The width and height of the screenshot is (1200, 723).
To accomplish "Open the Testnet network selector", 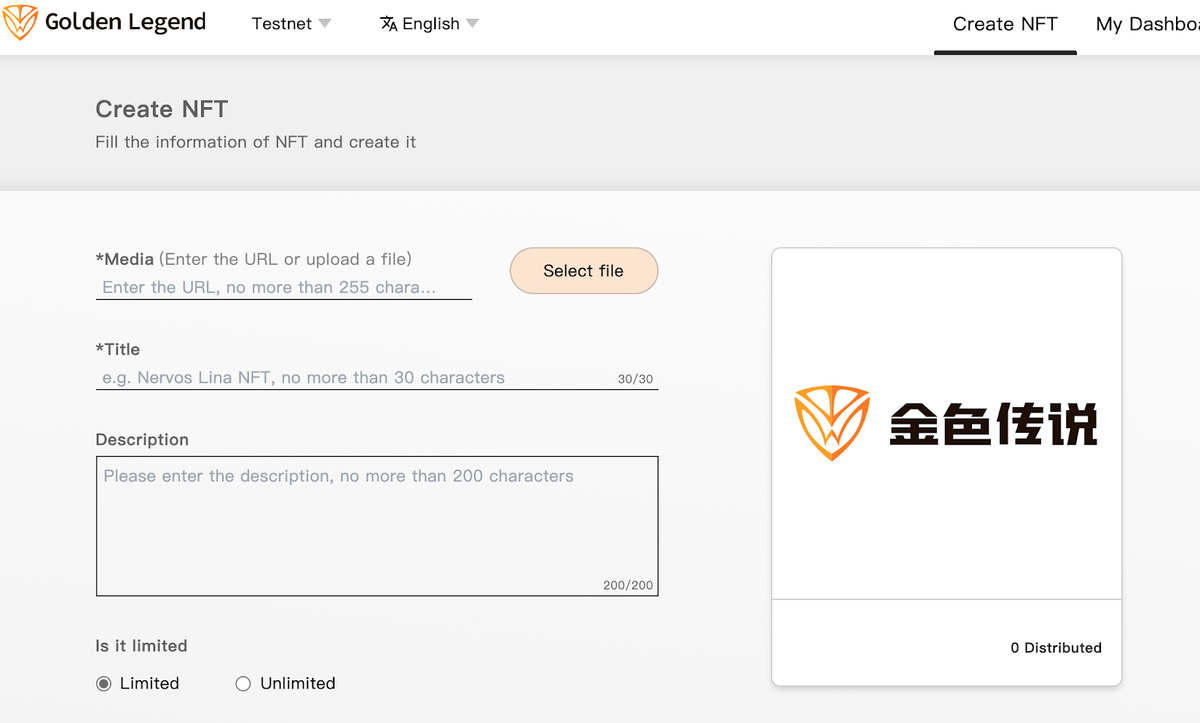I will click(x=292, y=23).
